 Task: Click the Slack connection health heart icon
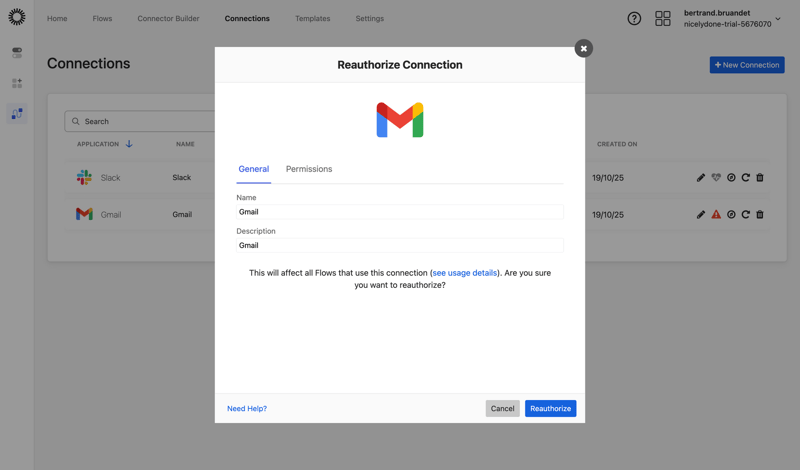[x=716, y=177]
